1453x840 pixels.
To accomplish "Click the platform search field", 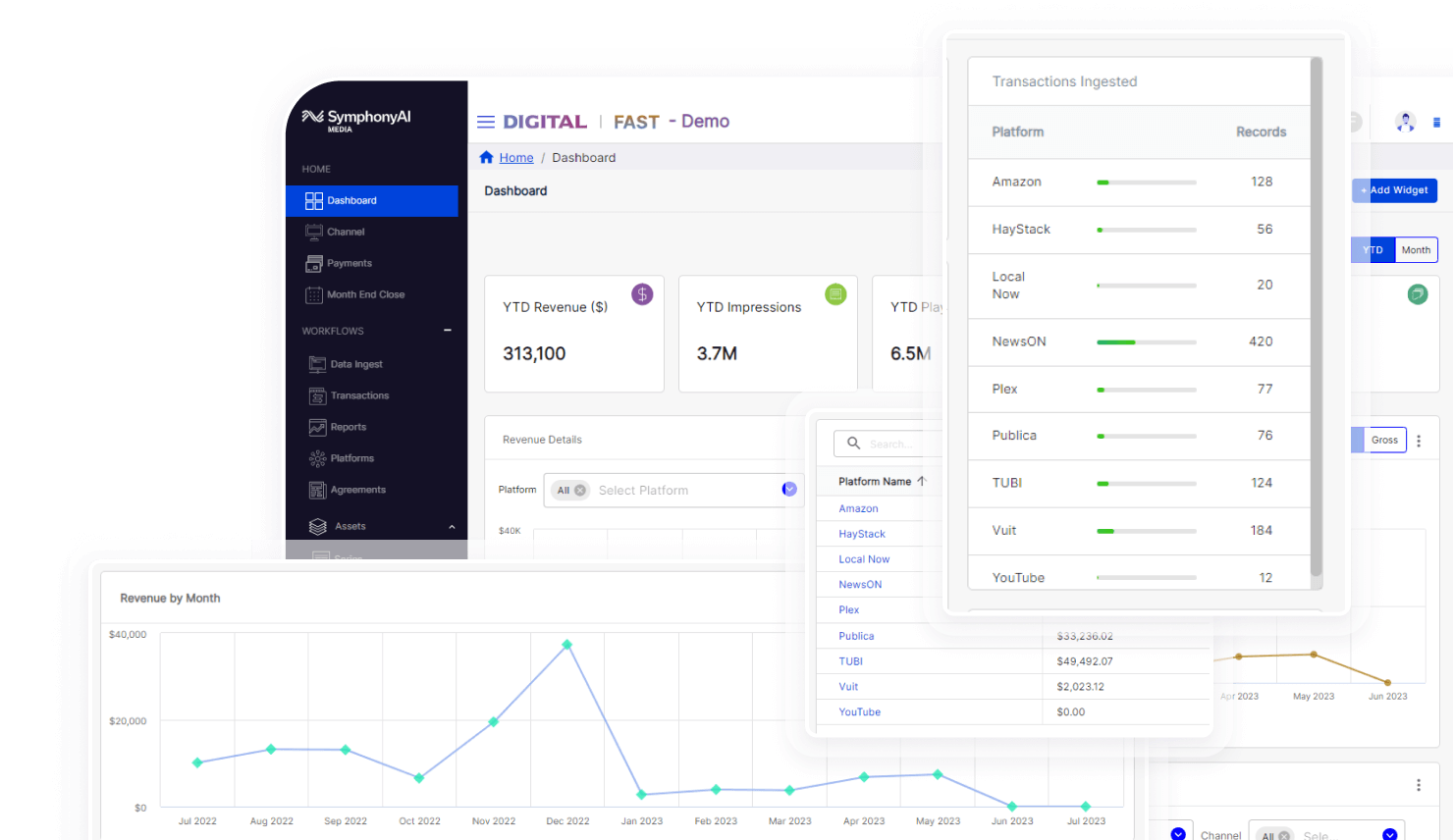I will [x=888, y=444].
